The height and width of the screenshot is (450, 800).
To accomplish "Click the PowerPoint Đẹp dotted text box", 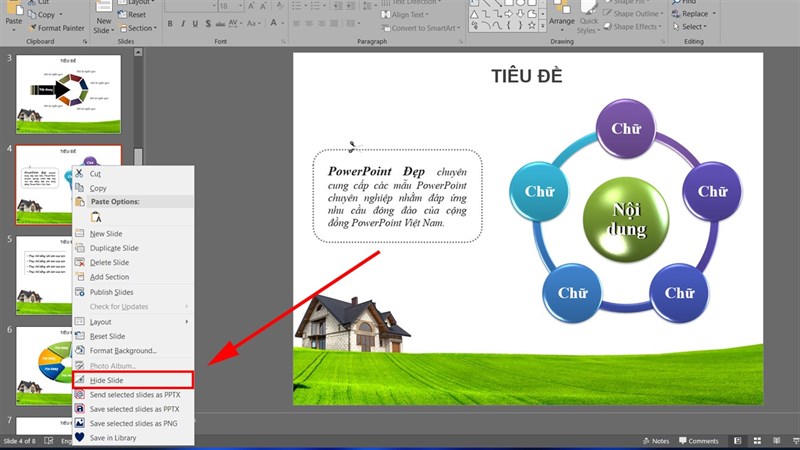I will (397, 196).
